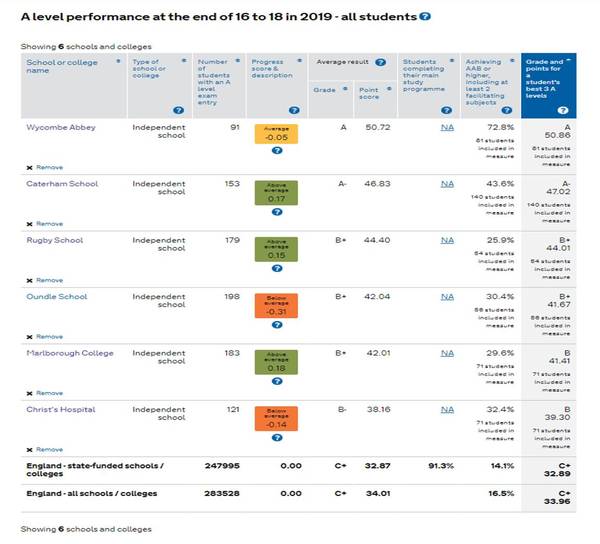Open help icon under Caterham School progress score
The height and width of the screenshot is (544, 600).
click(277, 212)
